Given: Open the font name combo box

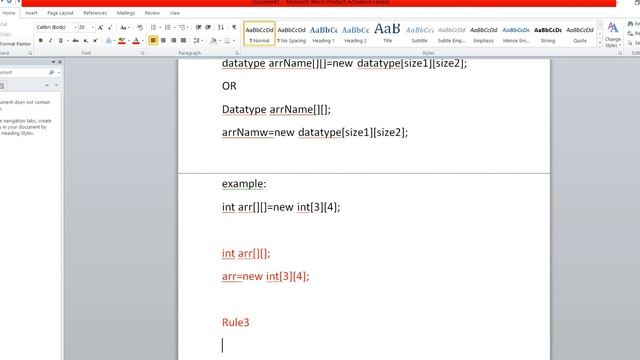Looking at the screenshot, I should 56,27.
